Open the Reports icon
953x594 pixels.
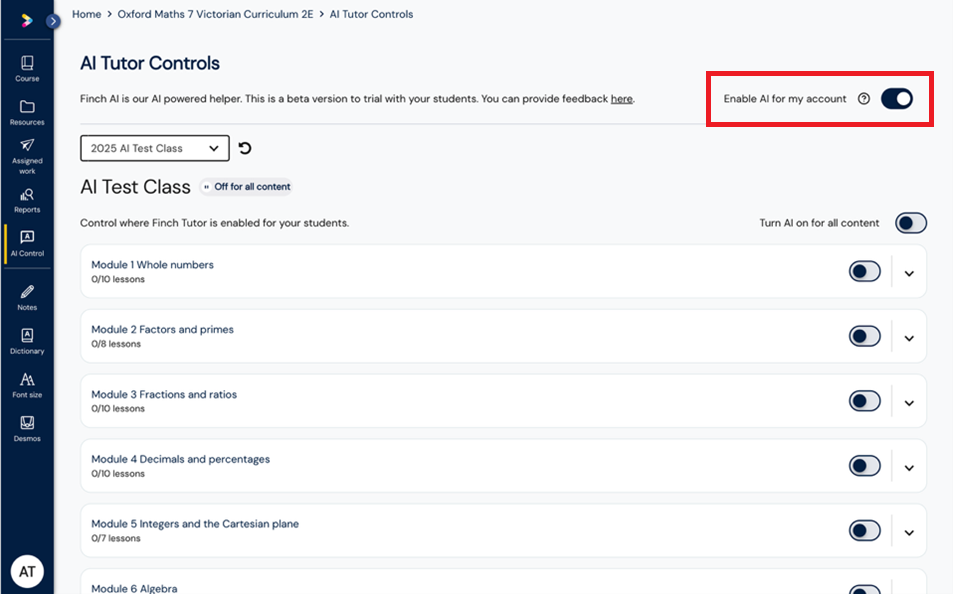(x=27, y=200)
